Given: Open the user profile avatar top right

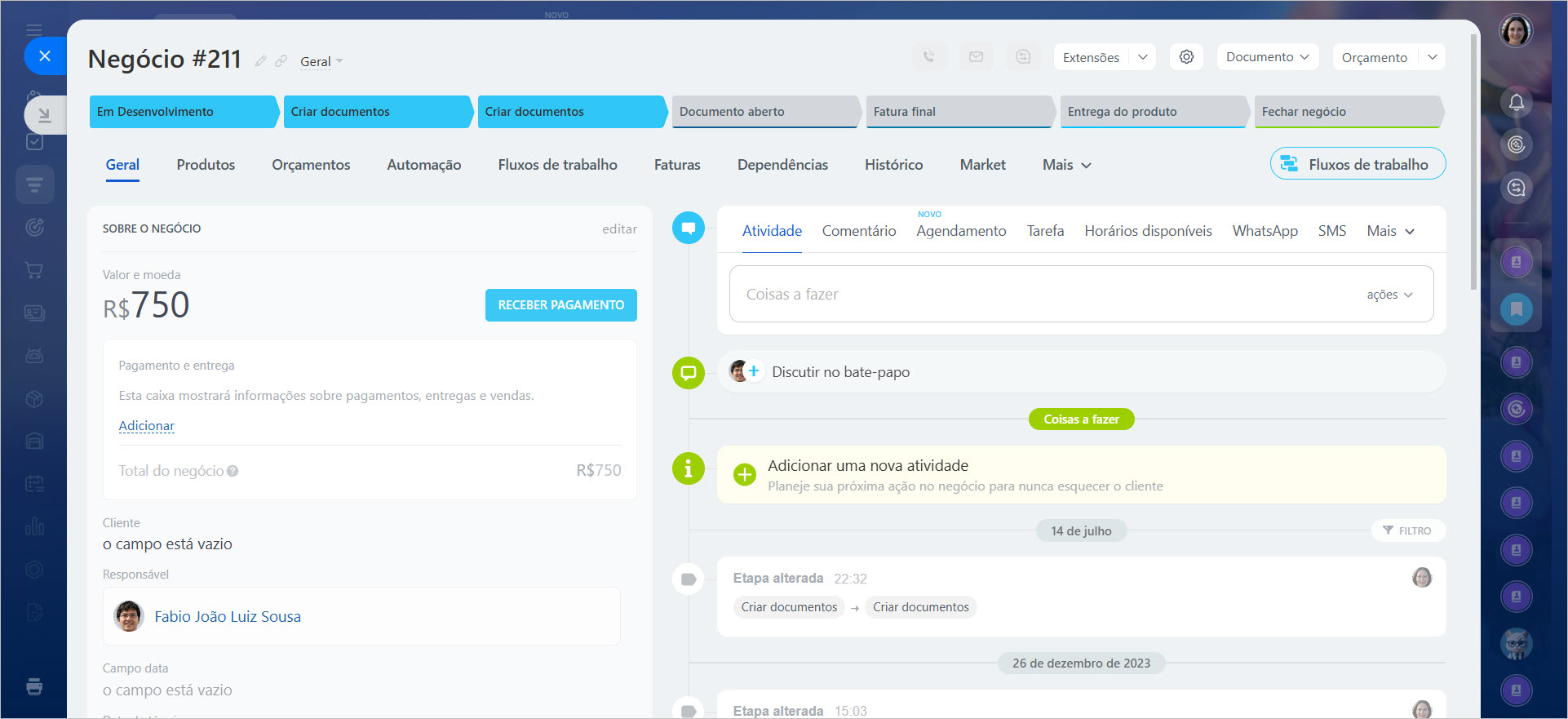Looking at the screenshot, I should (x=1516, y=31).
